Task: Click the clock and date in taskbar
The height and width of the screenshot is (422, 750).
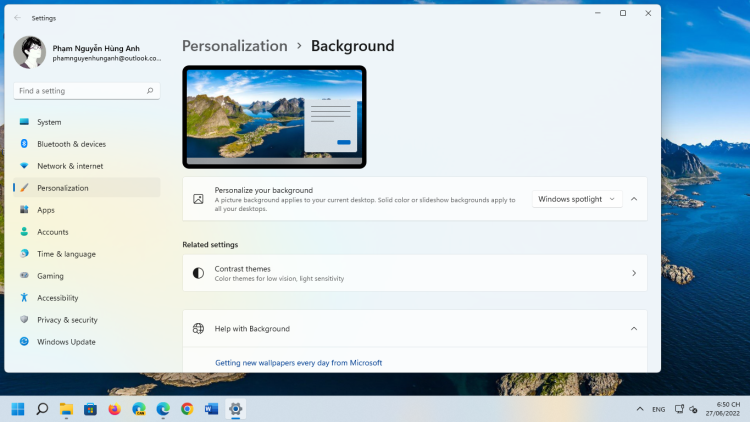Action: (x=722, y=409)
